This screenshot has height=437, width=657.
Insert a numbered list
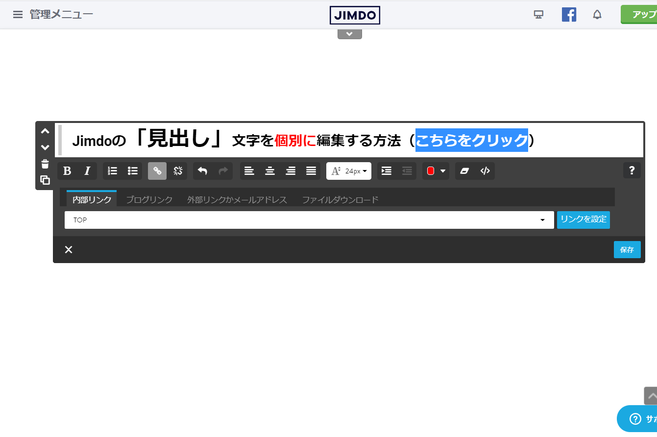point(112,171)
